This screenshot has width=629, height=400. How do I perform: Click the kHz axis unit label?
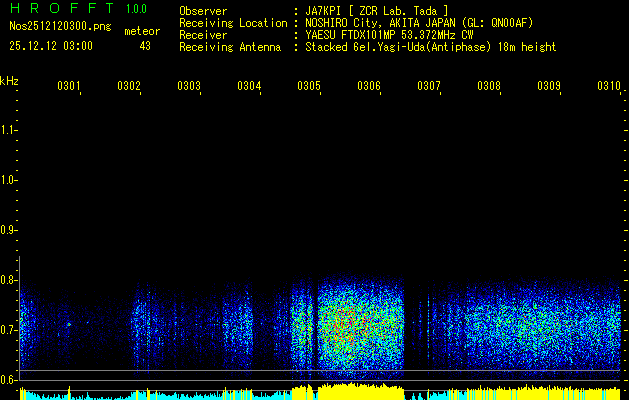click(10, 80)
